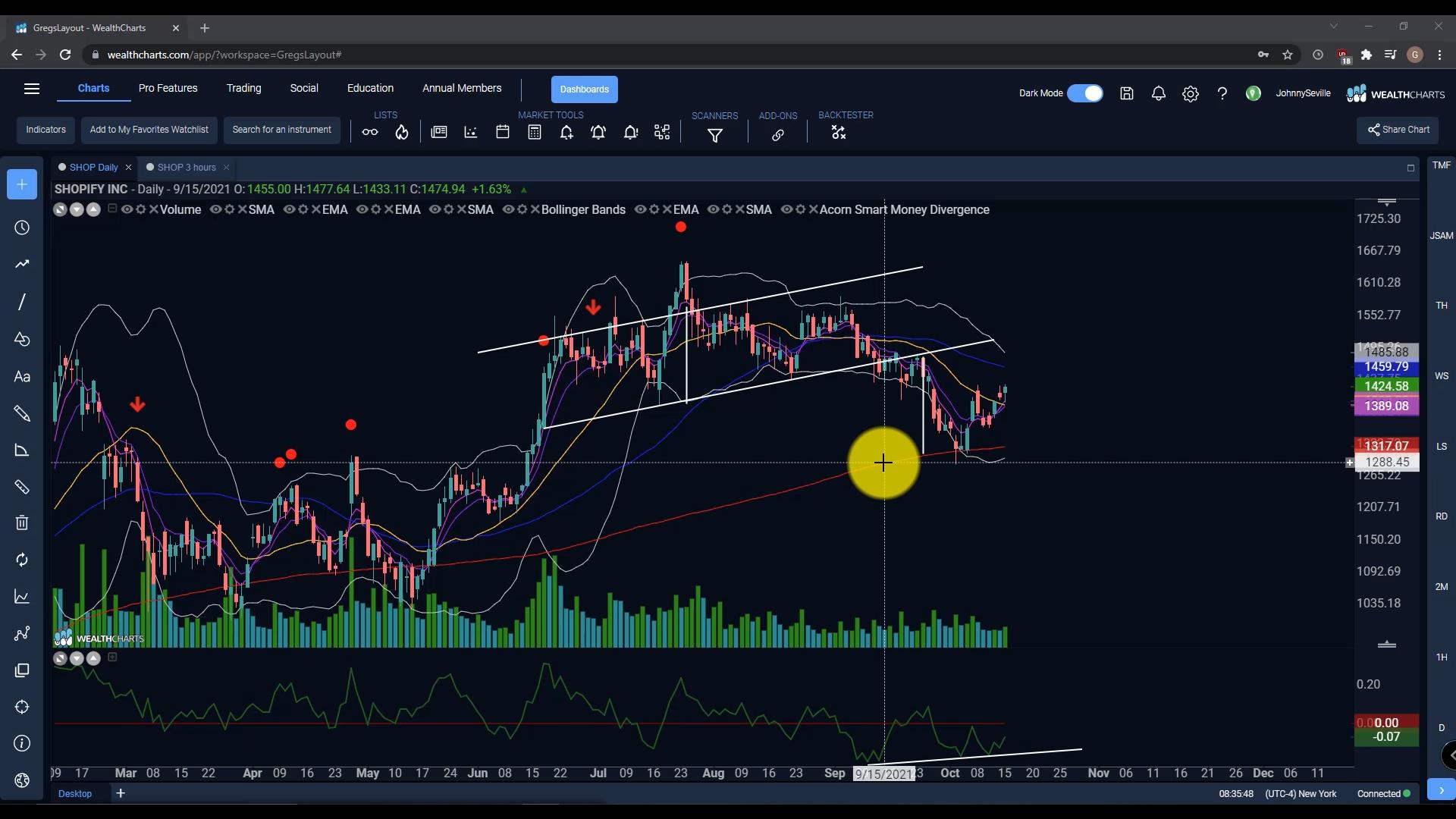The height and width of the screenshot is (819, 1456).
Task: Click the blue plus button in the left toolbar
Action: pos(22,184)
